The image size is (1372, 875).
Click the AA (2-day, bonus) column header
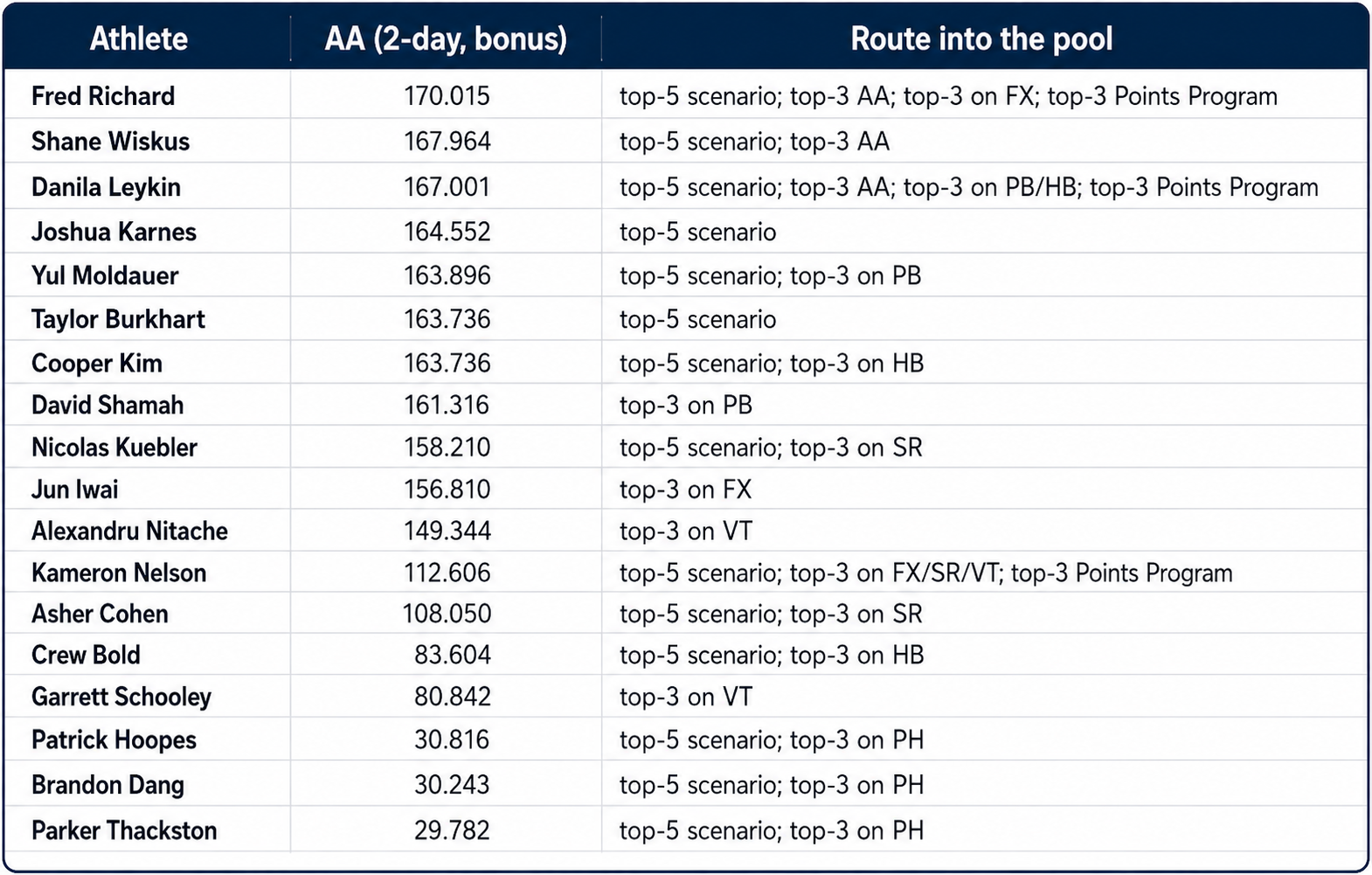pos(446,38)
